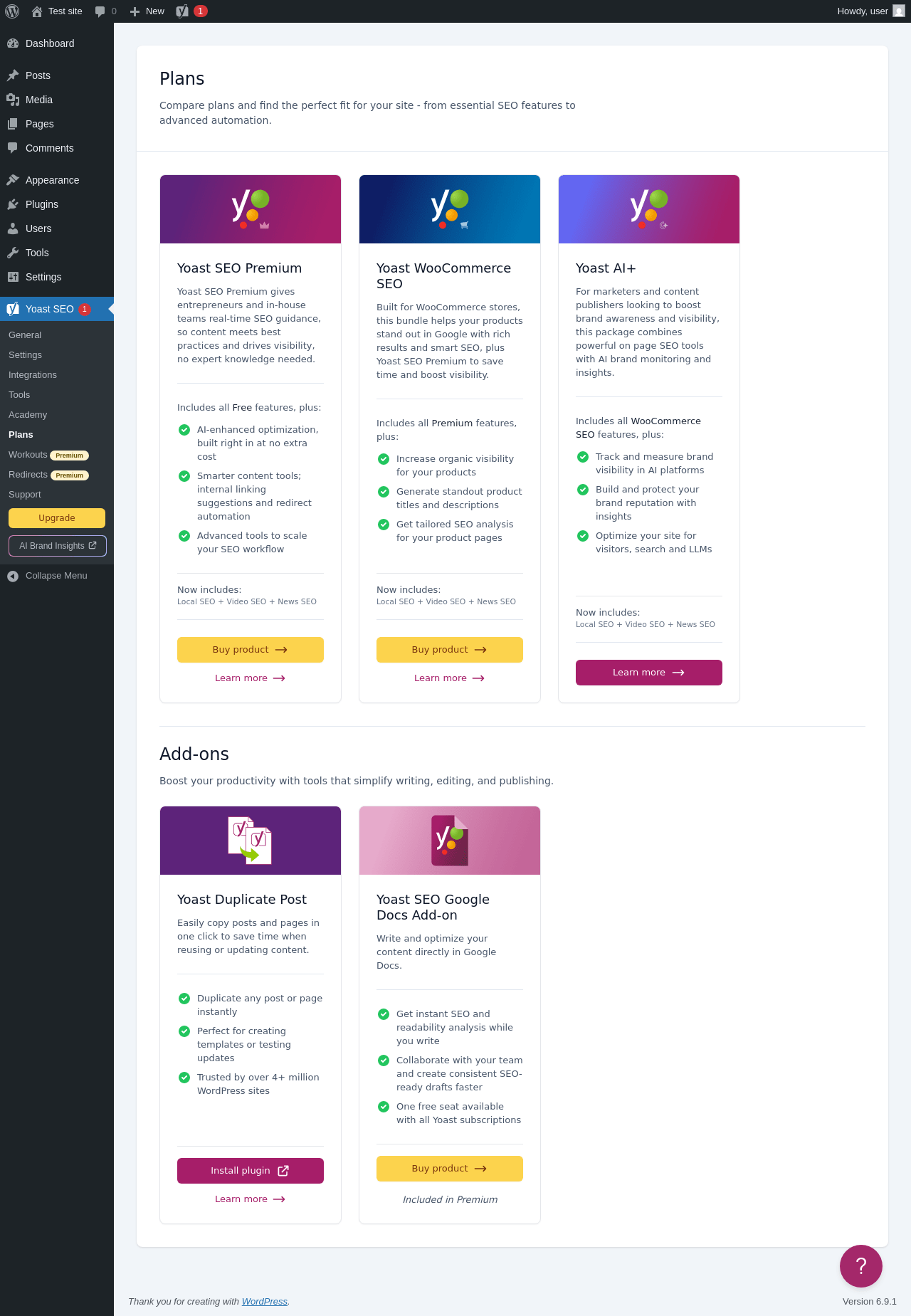Viewport: 911px width, 1316px height.
Task: Click checkmark beside Track and measure brand
Action: coord(583,457)
